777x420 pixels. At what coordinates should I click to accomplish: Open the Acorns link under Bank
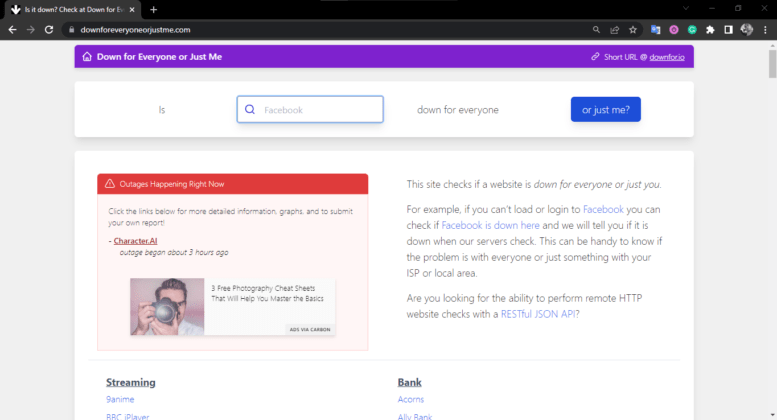point(411,399)
